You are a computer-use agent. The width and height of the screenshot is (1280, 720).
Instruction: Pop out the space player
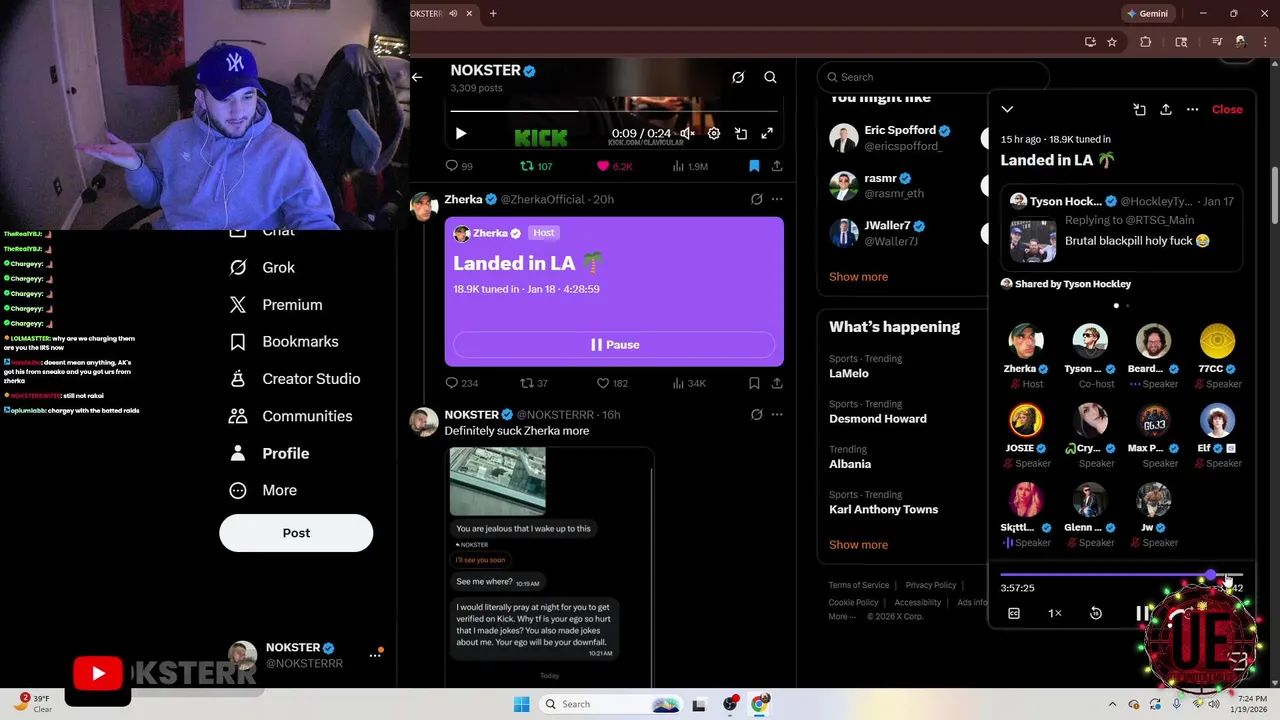1140,109
